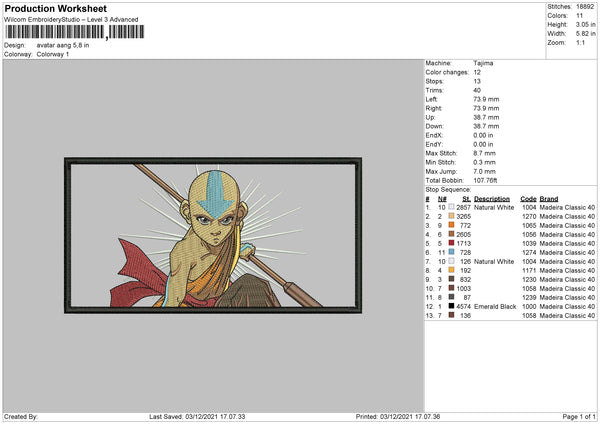The image size is (600, 424).
Task: Select the Max Stitch value 8.7 mm
Action: coord(484,153)
